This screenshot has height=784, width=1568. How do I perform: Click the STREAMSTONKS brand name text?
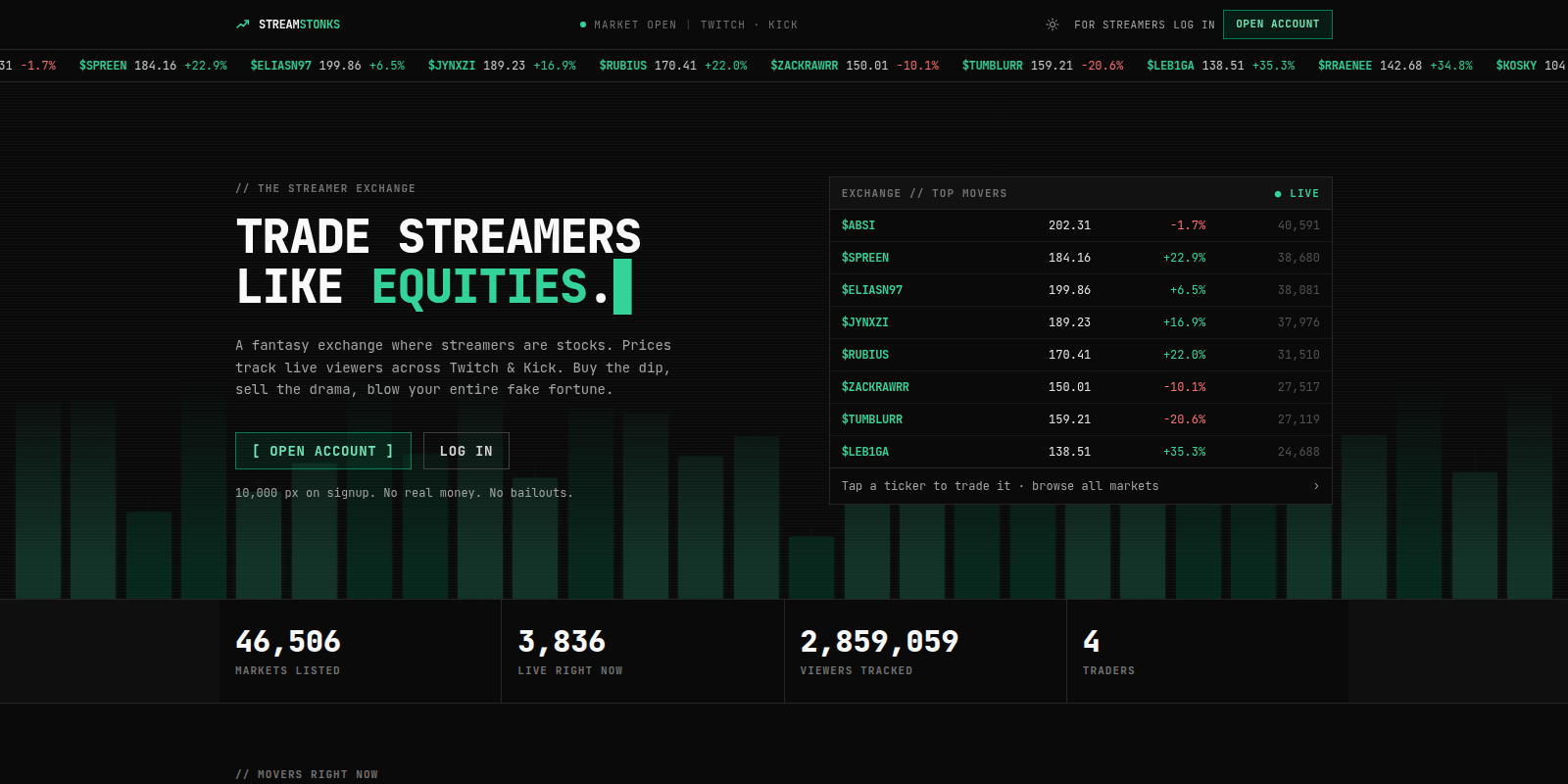tap(299, 24)
